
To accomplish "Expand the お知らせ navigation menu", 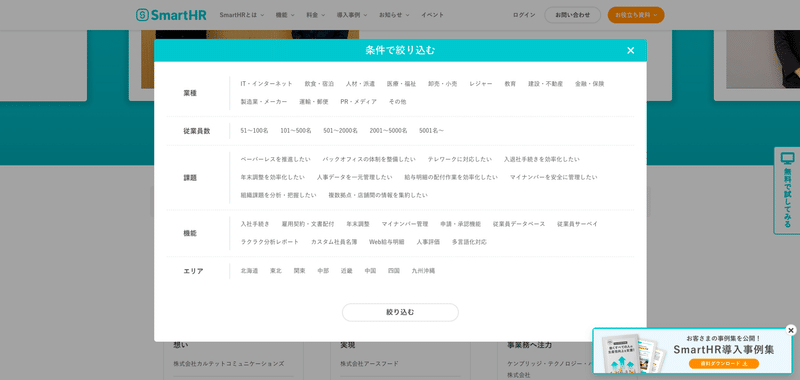I will [x=394, y=15].
